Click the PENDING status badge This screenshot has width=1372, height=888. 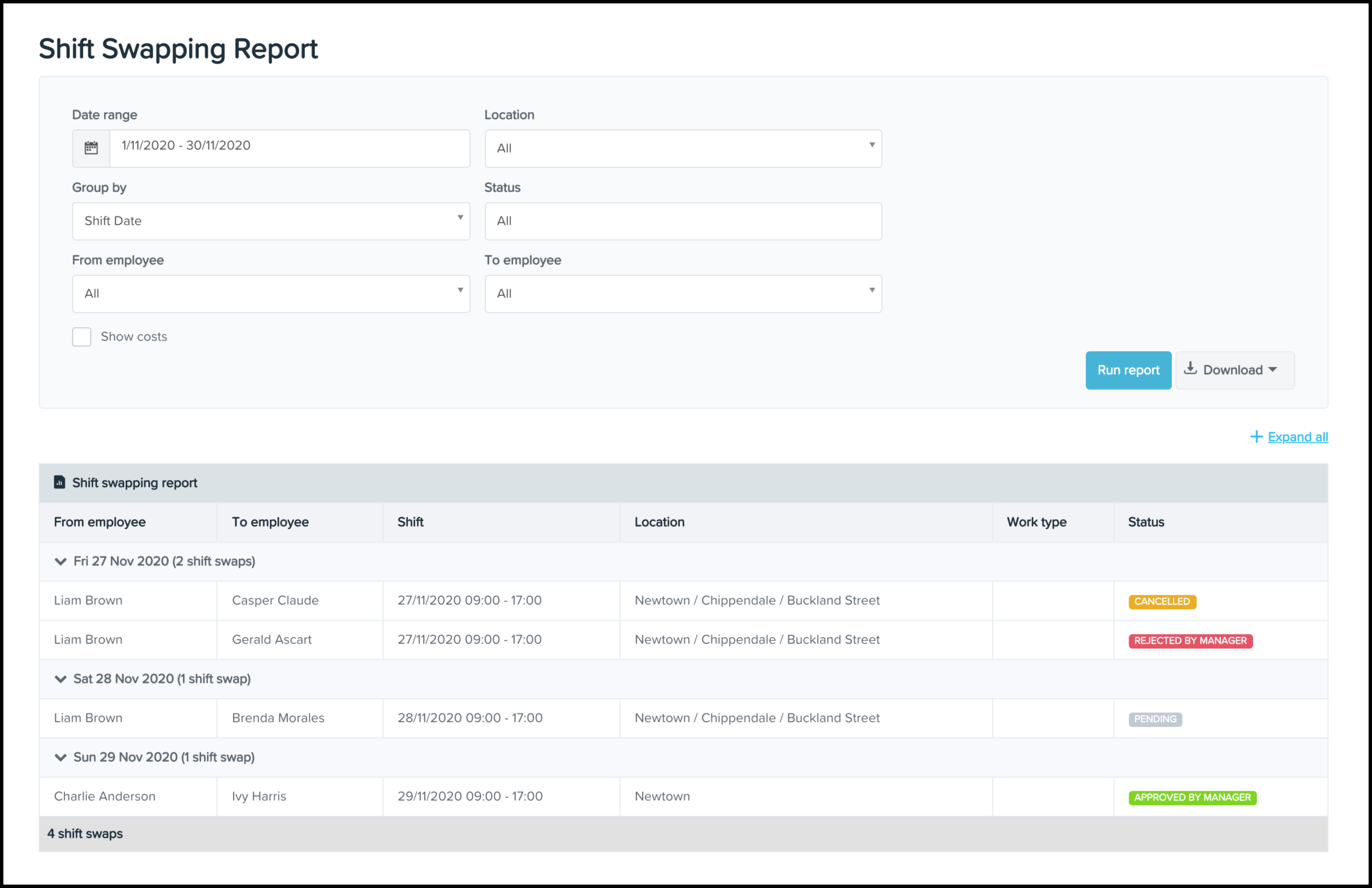1155,719
